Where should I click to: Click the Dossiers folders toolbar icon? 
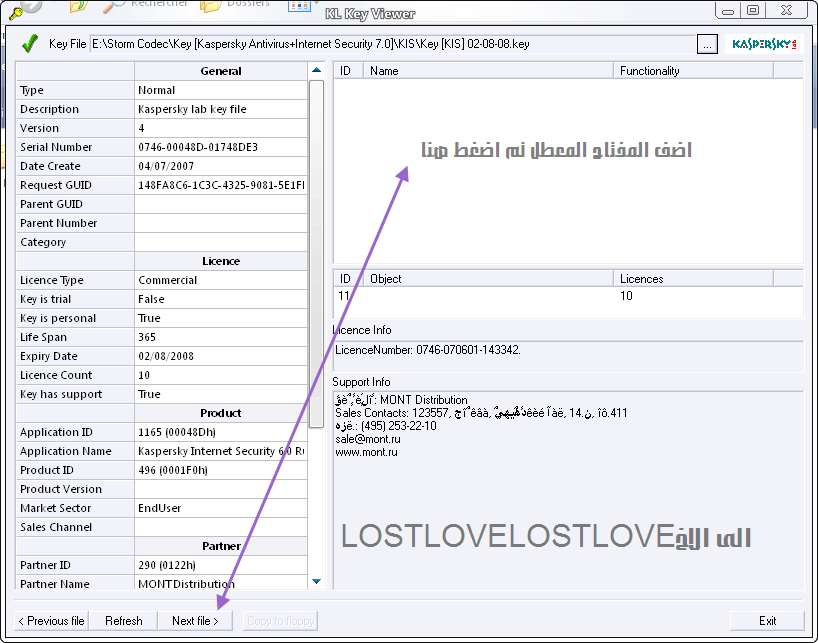[211, 6]
